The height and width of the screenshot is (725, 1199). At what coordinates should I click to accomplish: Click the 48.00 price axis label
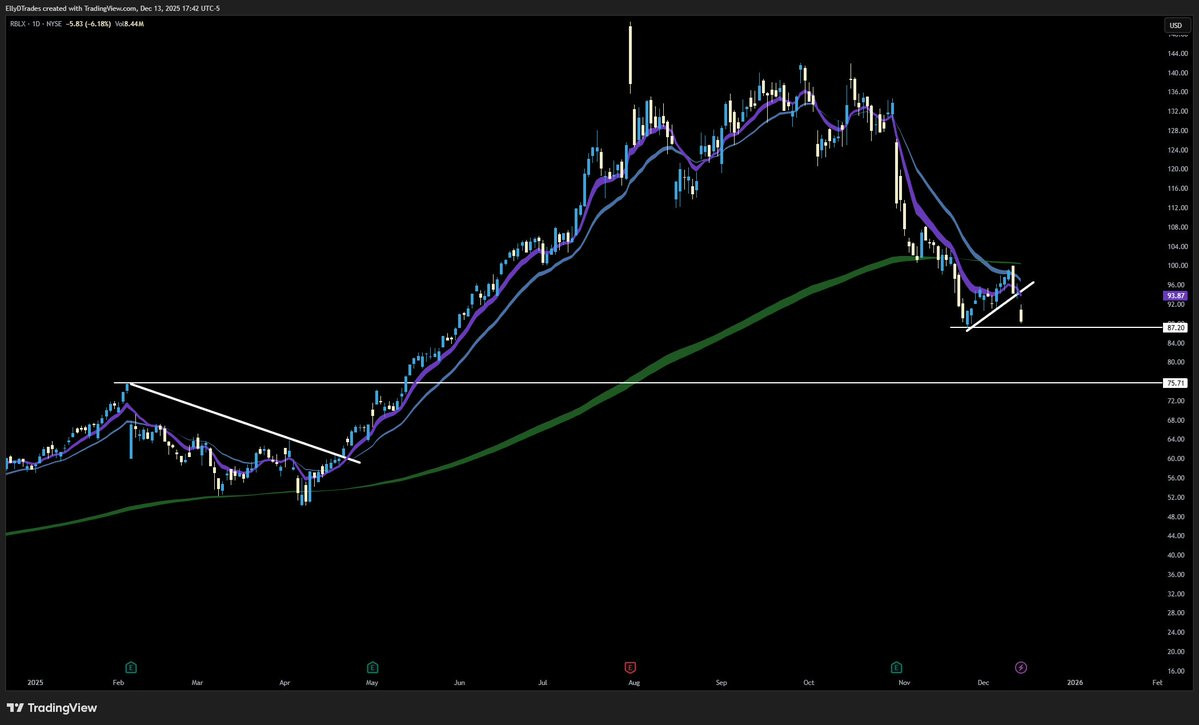[1178, 517]
